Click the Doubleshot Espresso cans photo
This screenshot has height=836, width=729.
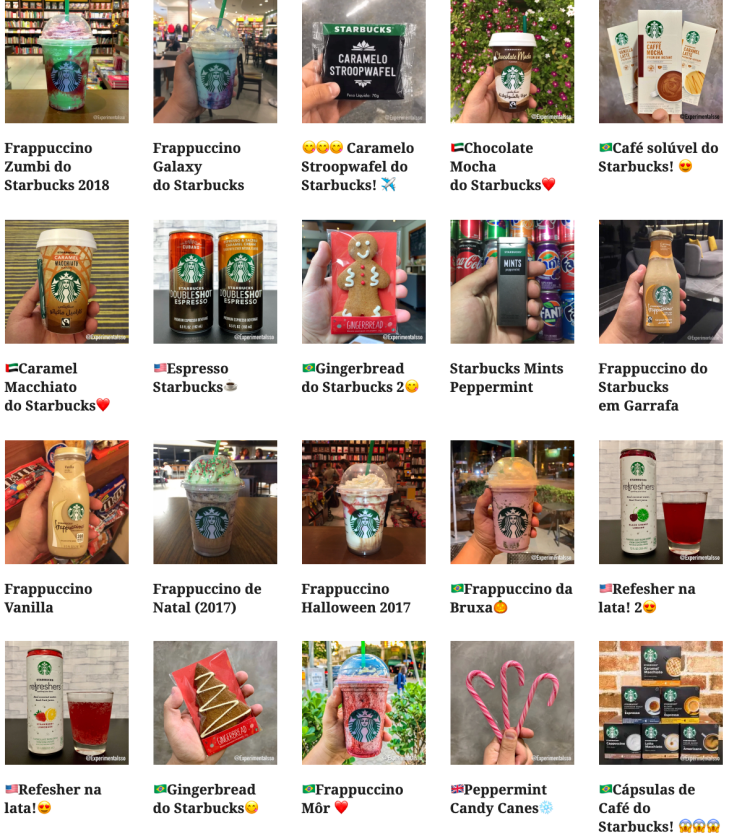coord(215,282)
